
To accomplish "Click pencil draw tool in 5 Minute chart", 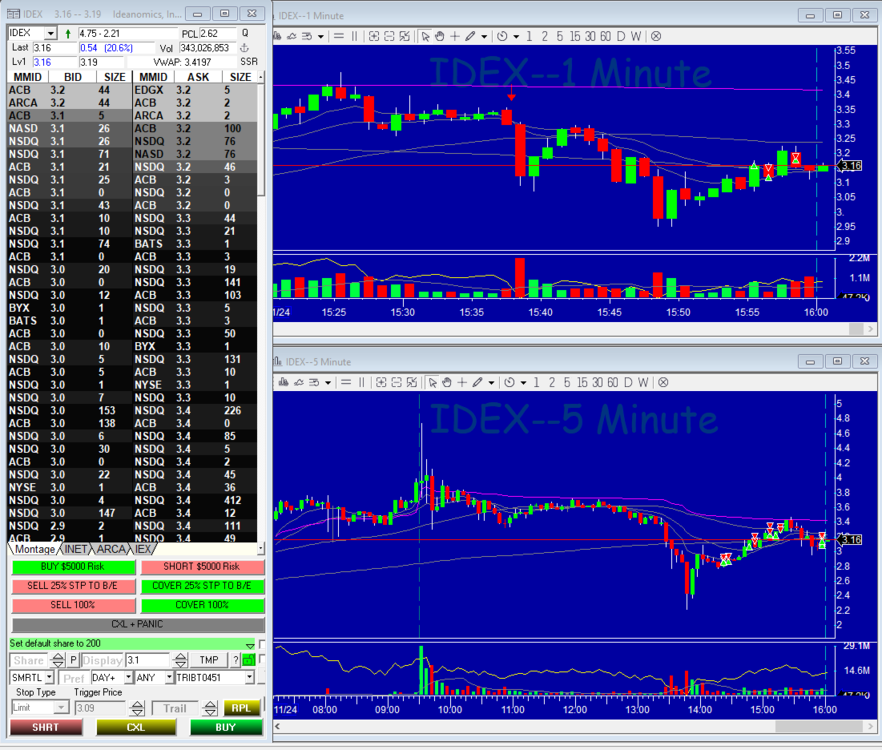I will pyautogui.click(x=479, y=382).
